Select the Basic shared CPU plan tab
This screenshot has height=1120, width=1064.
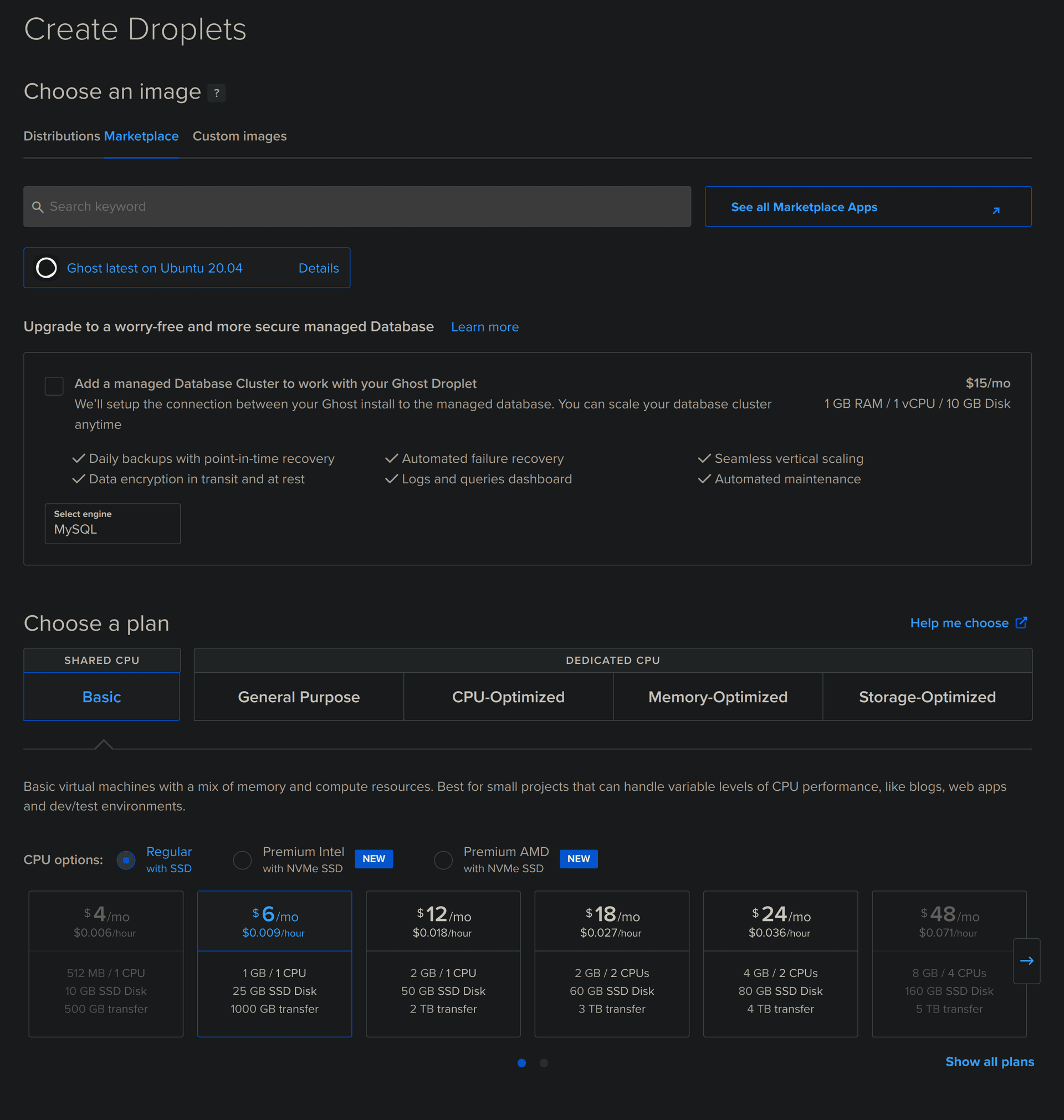(101, 697)
